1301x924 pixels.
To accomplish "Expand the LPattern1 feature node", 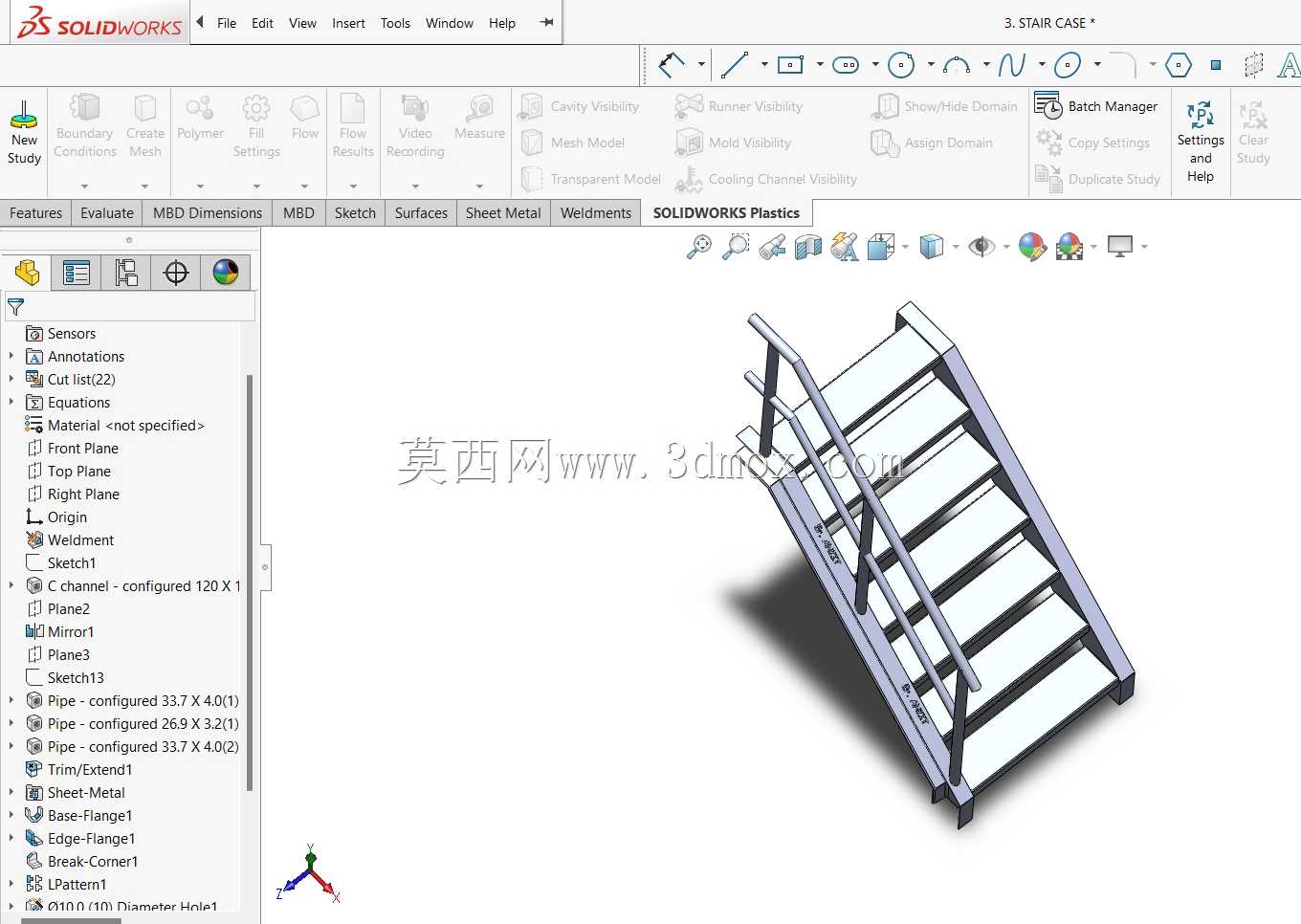I will 11,884.
